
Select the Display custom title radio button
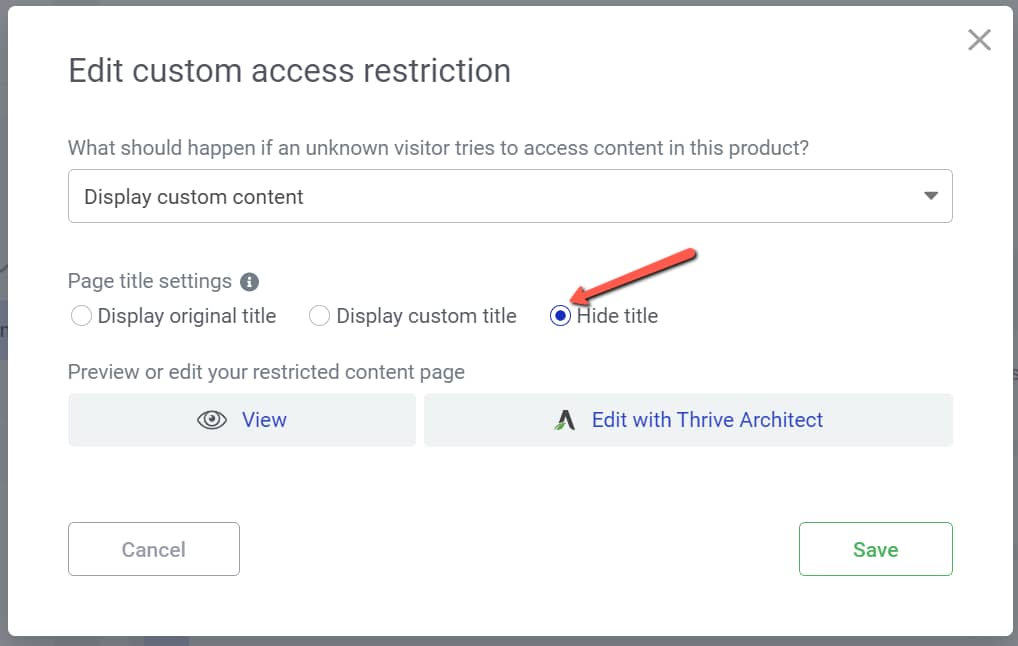(319, 316)
